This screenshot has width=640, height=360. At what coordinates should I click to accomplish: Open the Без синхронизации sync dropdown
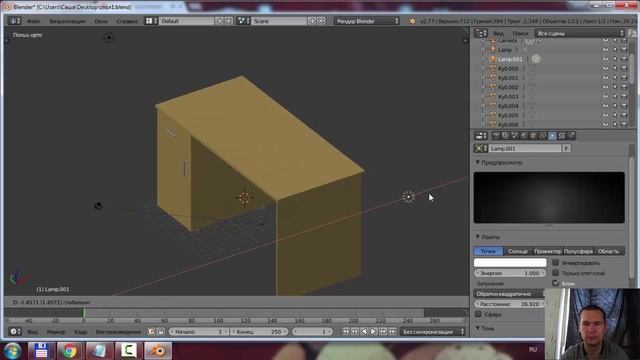coord(433,332)
